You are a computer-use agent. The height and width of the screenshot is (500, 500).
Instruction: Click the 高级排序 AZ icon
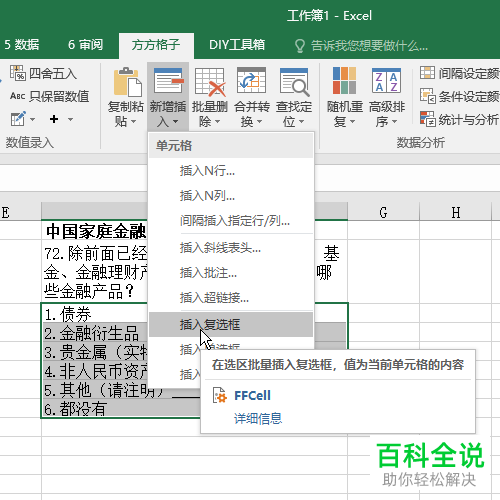(386, 80)
